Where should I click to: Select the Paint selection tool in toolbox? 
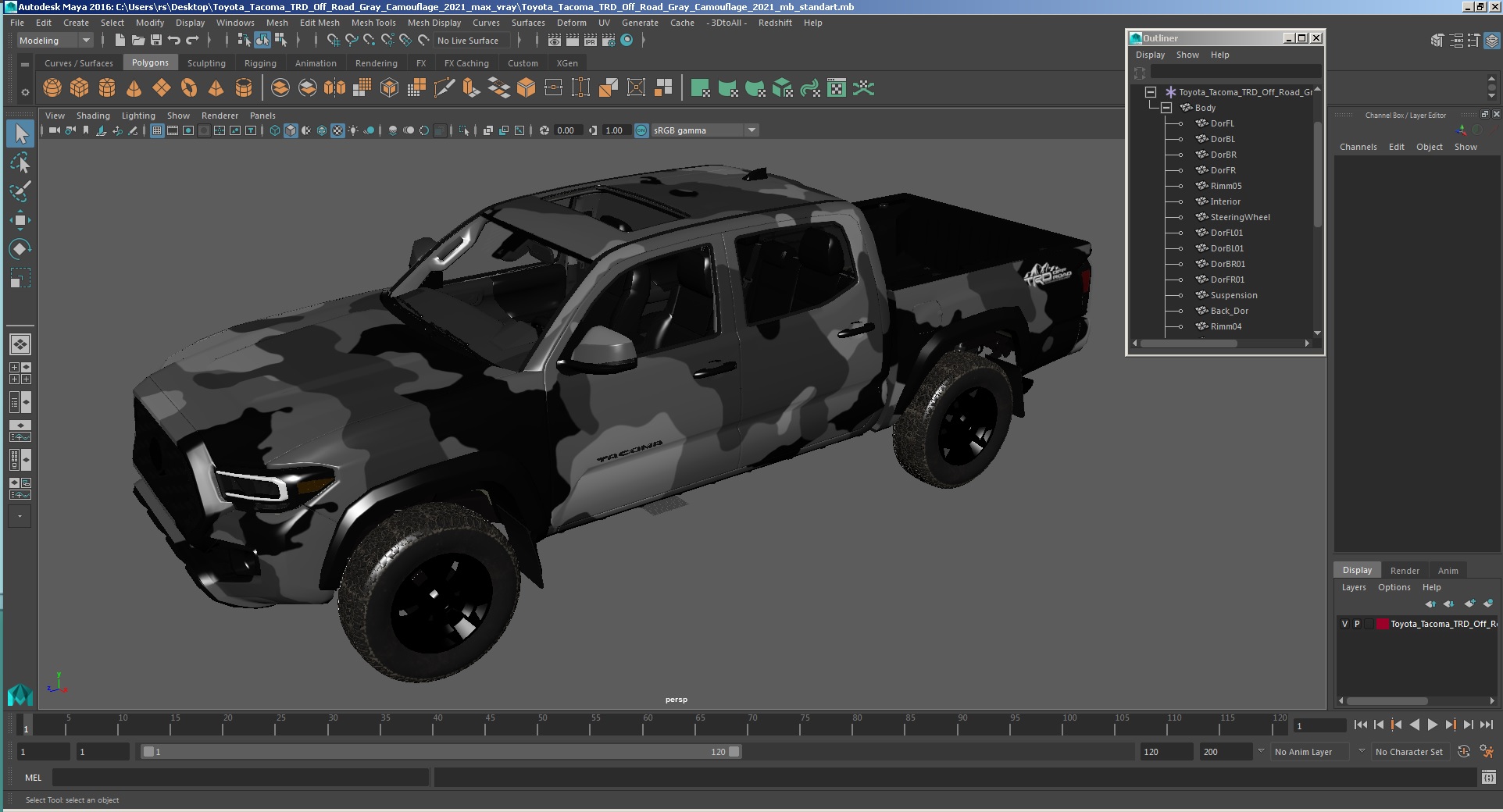pyautogui.click(x=20, y=191)
